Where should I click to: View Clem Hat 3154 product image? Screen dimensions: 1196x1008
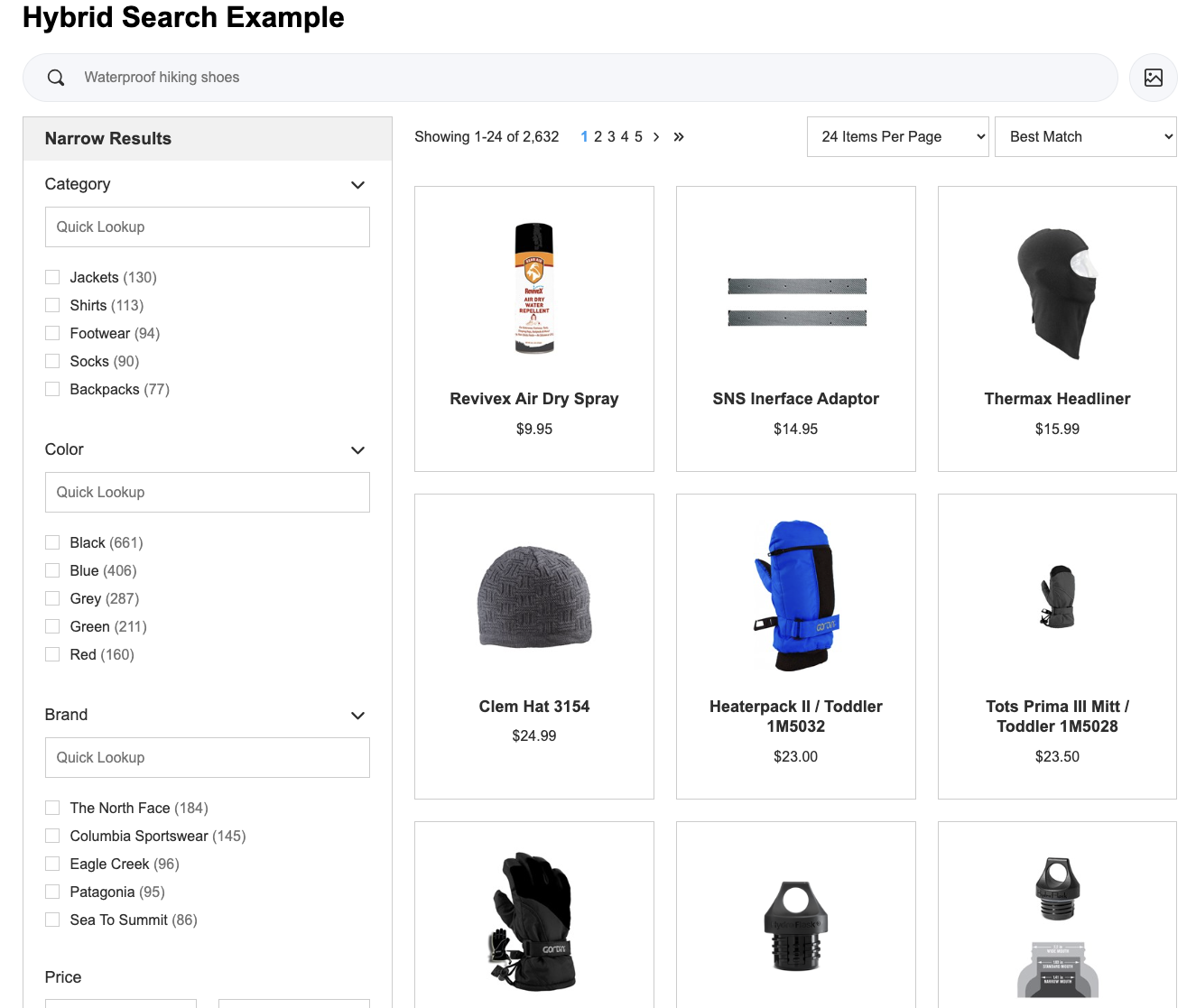pyautogui.click(x=534, y=596)
